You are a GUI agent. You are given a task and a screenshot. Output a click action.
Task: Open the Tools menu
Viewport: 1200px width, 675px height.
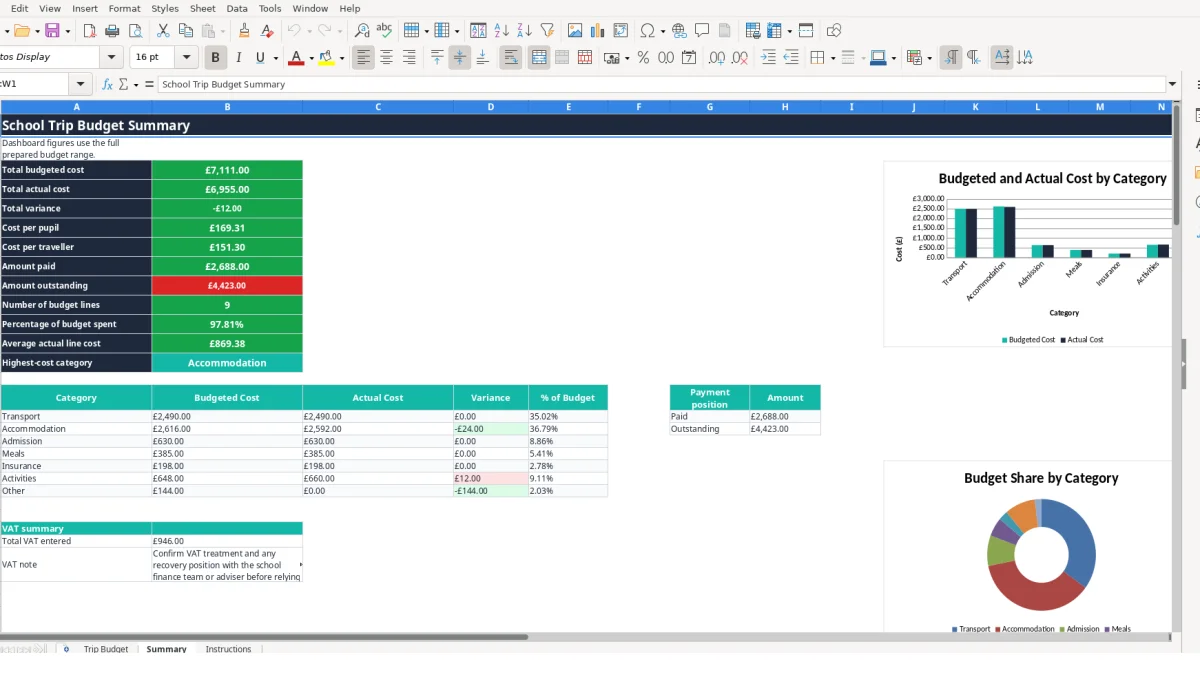(x=270, y=8)
